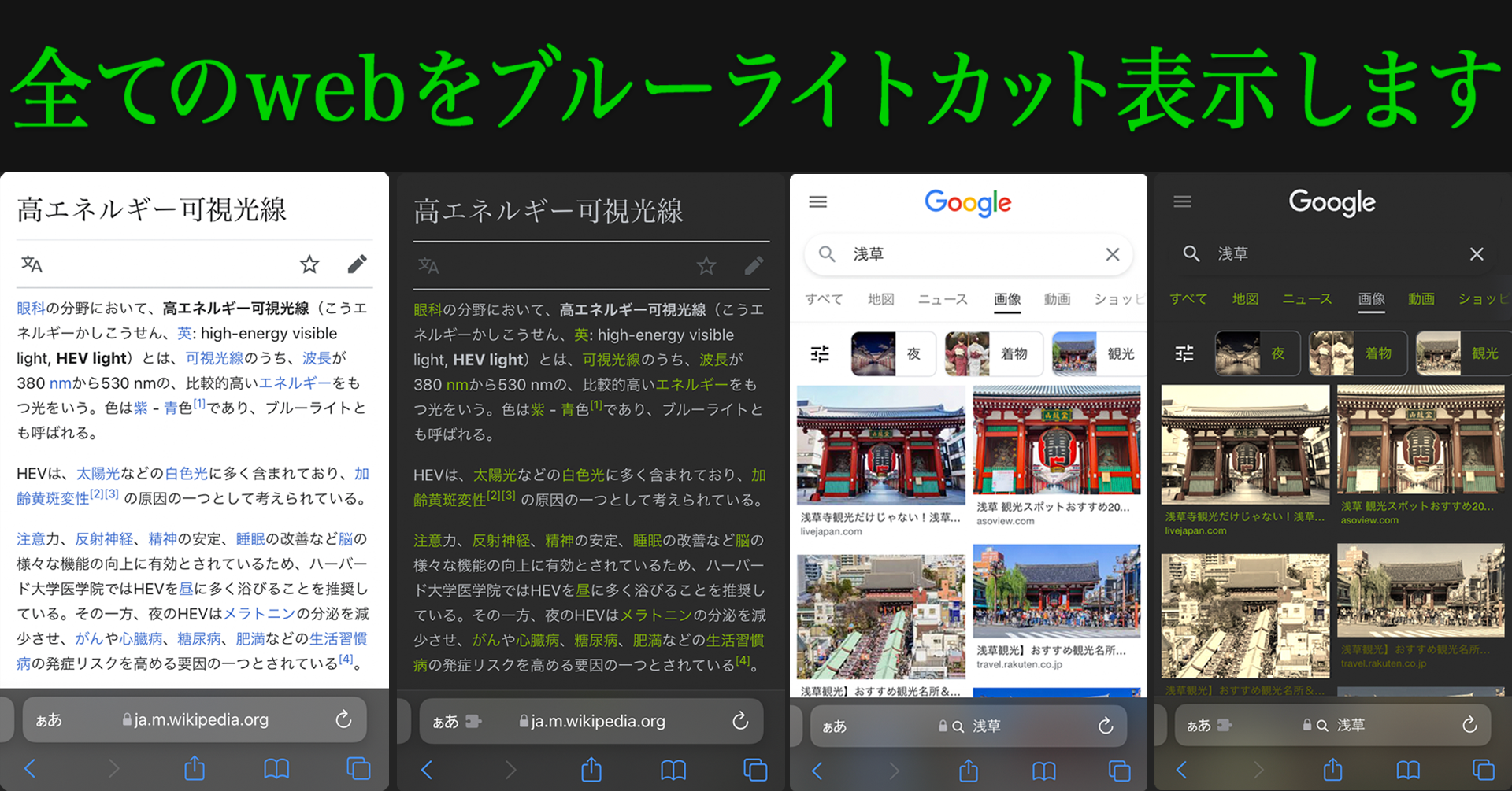Tap the extension icon in dark Wikipedia address bar
1512x791 pixels.
point(473,721)
